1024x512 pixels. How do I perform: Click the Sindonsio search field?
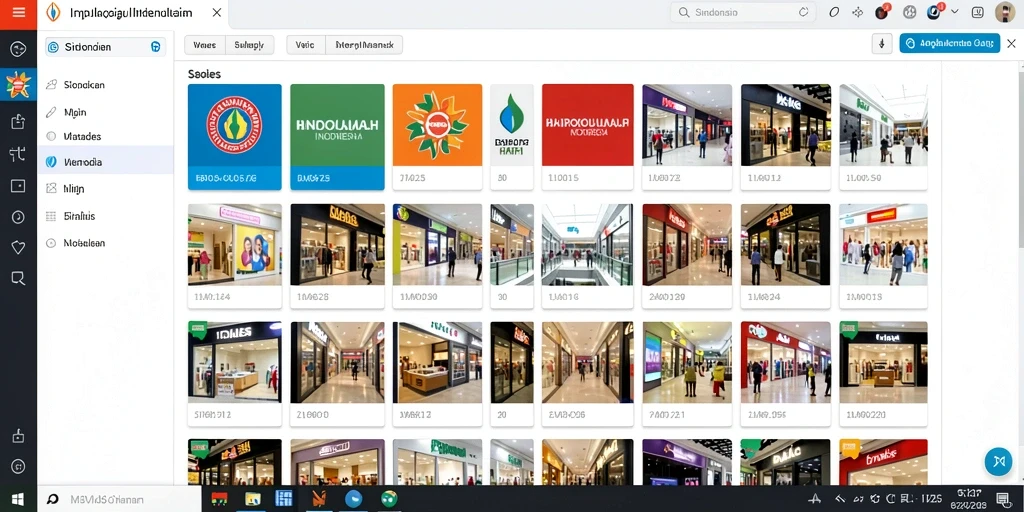click(743, 12)
